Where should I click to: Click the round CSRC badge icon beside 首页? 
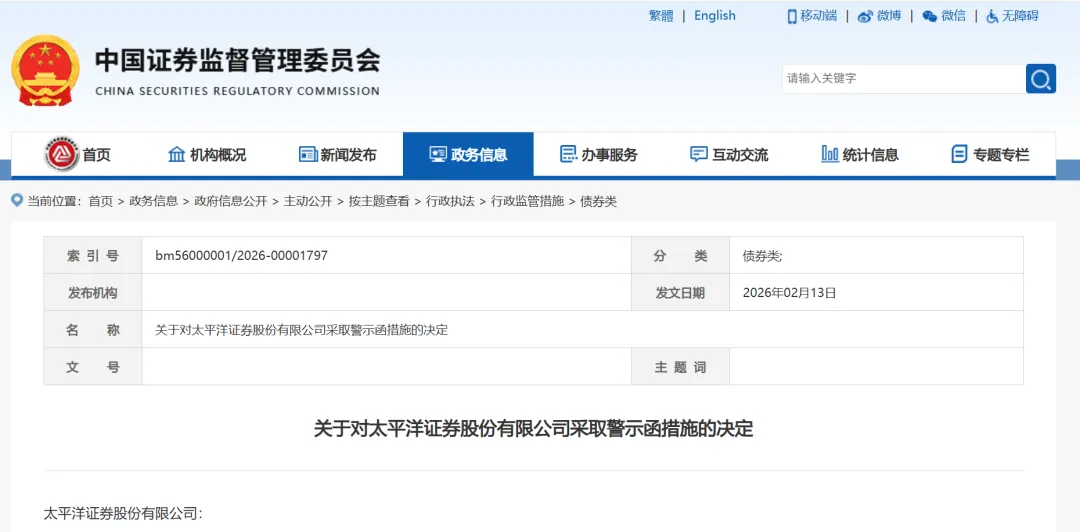62,154
